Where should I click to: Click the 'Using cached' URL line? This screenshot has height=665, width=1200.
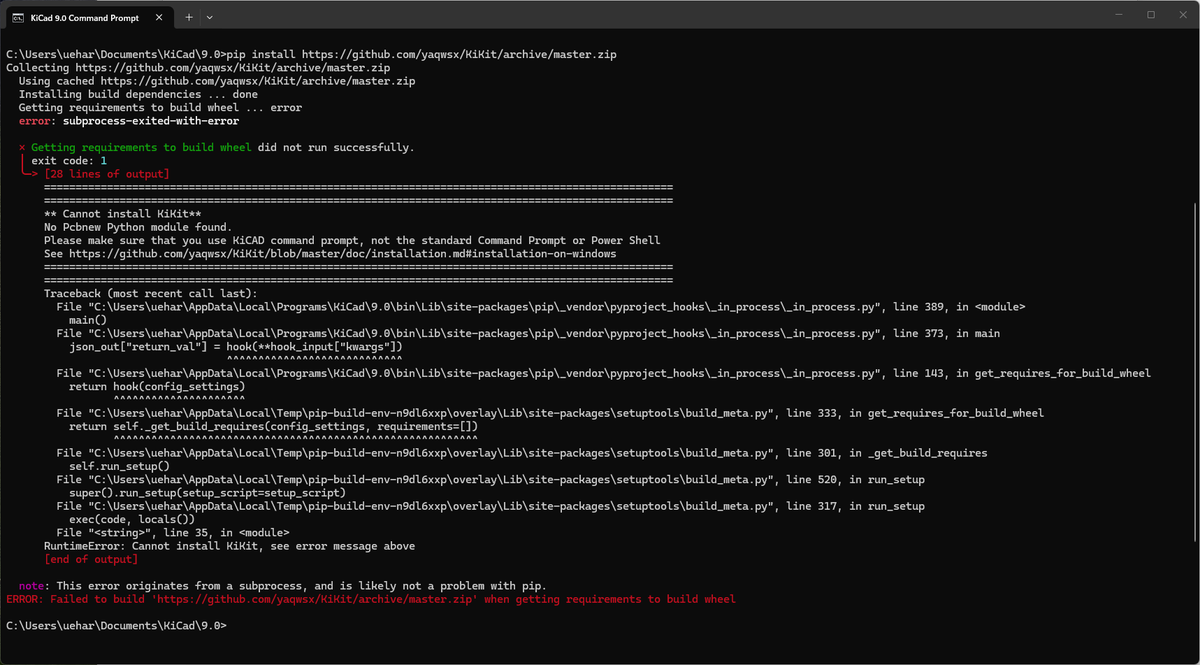pos(217,81)
